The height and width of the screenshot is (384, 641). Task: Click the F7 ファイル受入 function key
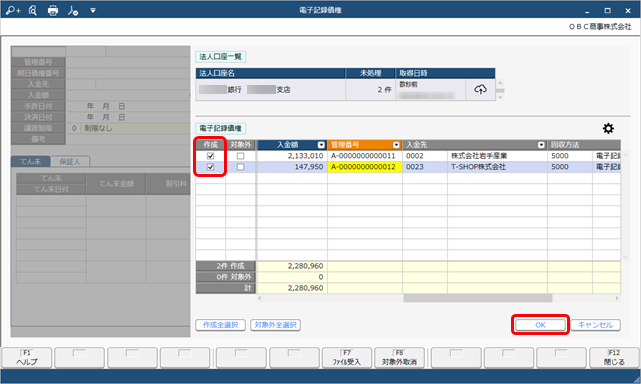coord(347,358)
